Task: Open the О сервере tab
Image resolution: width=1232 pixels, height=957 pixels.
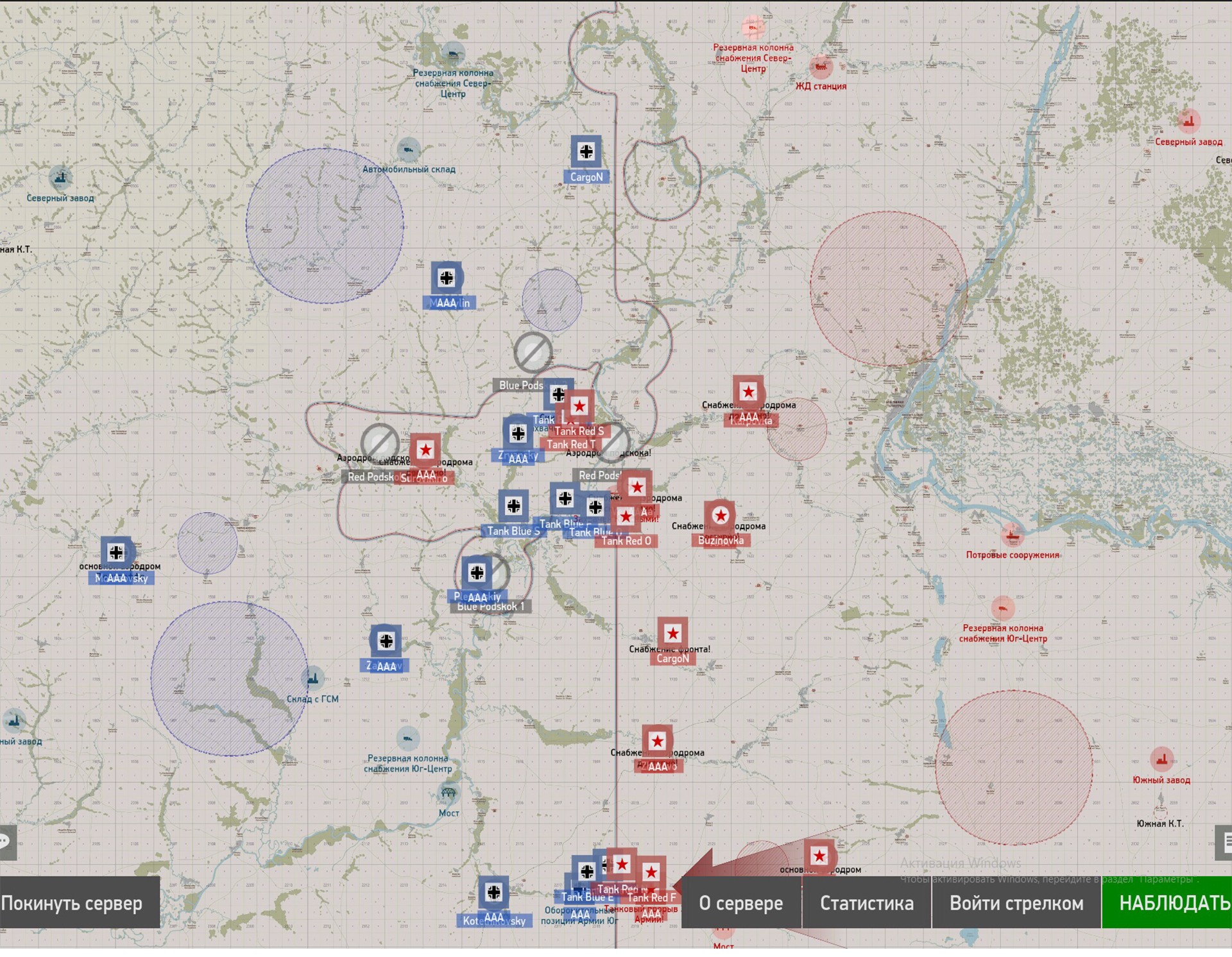Action: [x=740, y=902]
